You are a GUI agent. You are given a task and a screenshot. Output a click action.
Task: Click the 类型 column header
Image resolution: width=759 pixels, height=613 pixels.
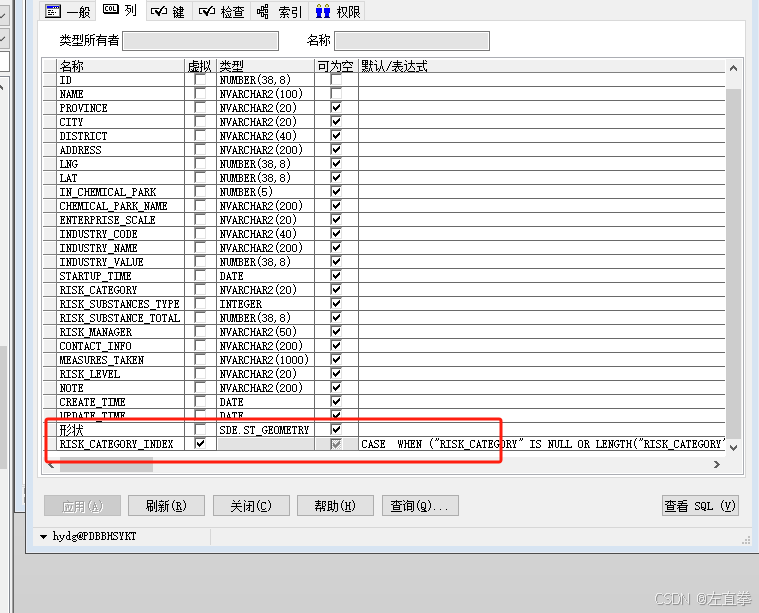(x=265, y=66)
